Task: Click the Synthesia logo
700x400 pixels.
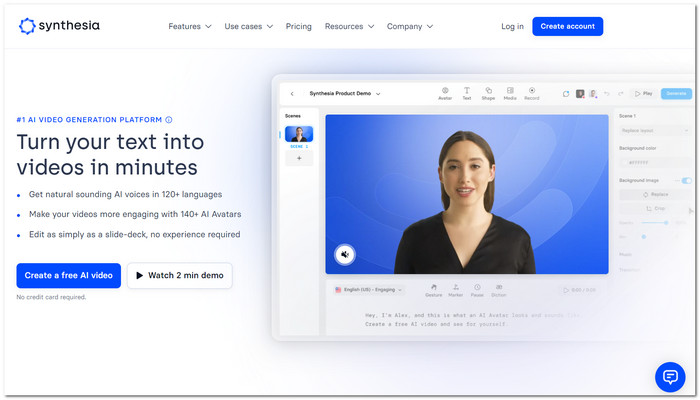Action: coord(59,26)
